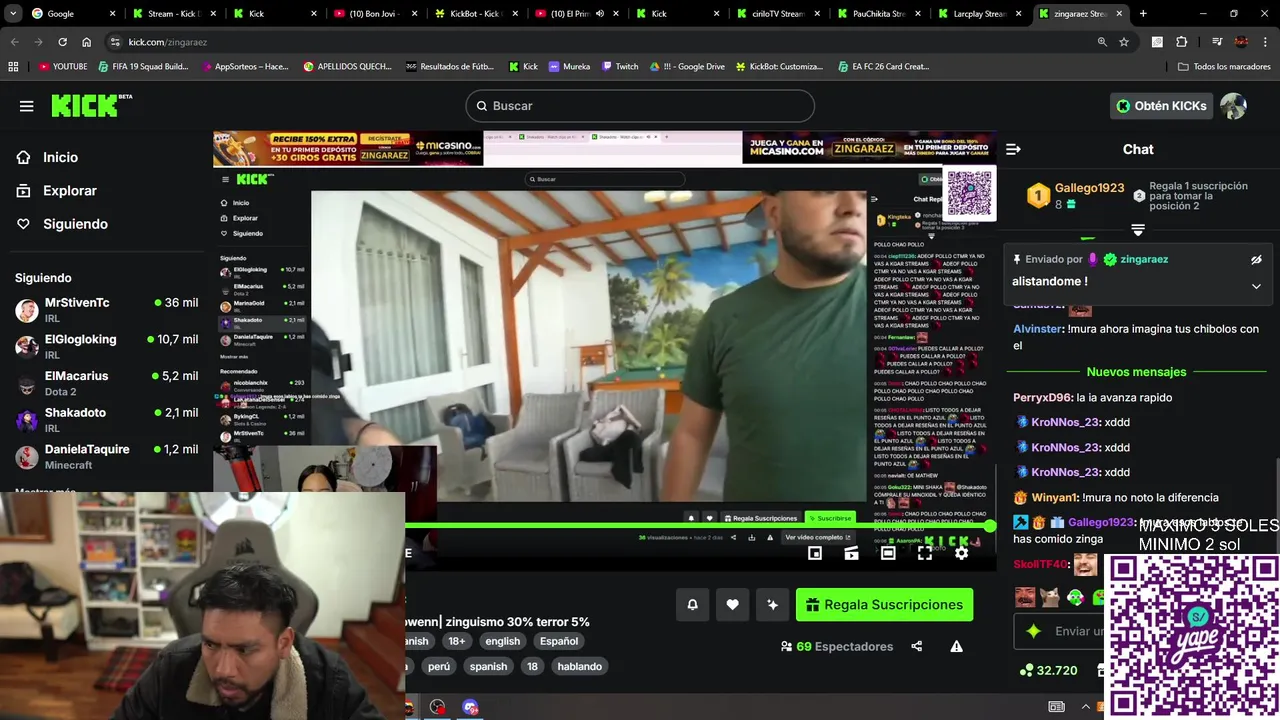Click the sparkle button beside Regala Suscripciones

[x=772, y=604]
